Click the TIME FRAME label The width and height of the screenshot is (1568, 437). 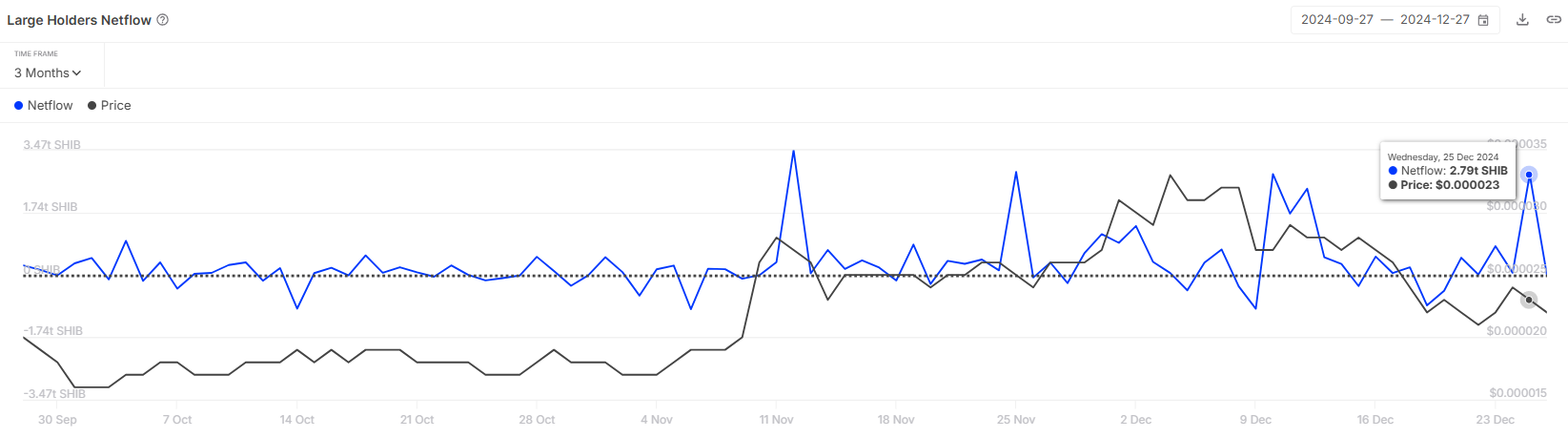[36, 54]
